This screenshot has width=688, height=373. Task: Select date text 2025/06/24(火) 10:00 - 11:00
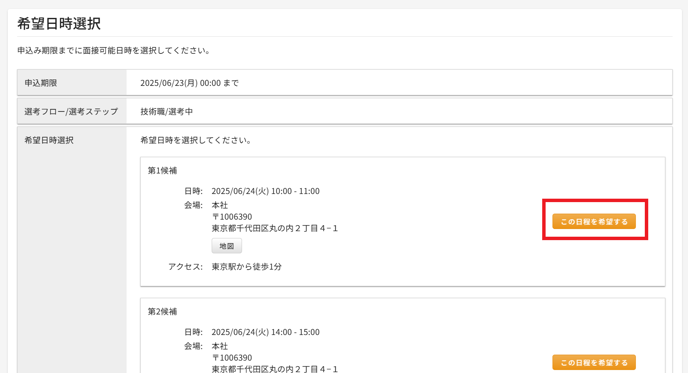(265, 191)
